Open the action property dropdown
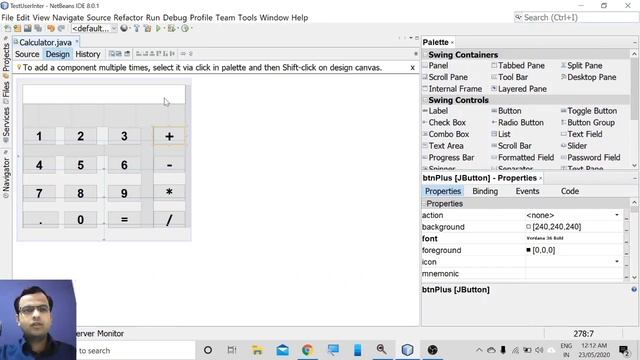Screen dimensions: 640x360 pyautogui.click(x=617, y=215)
